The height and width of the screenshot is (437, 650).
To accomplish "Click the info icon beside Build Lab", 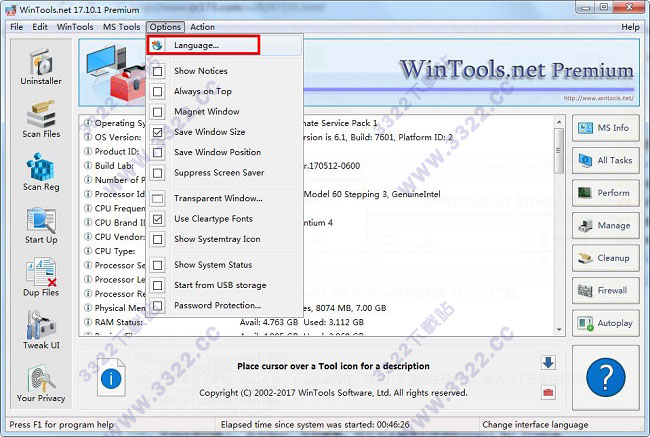I will pyautogui.click(x=88, y=165).
